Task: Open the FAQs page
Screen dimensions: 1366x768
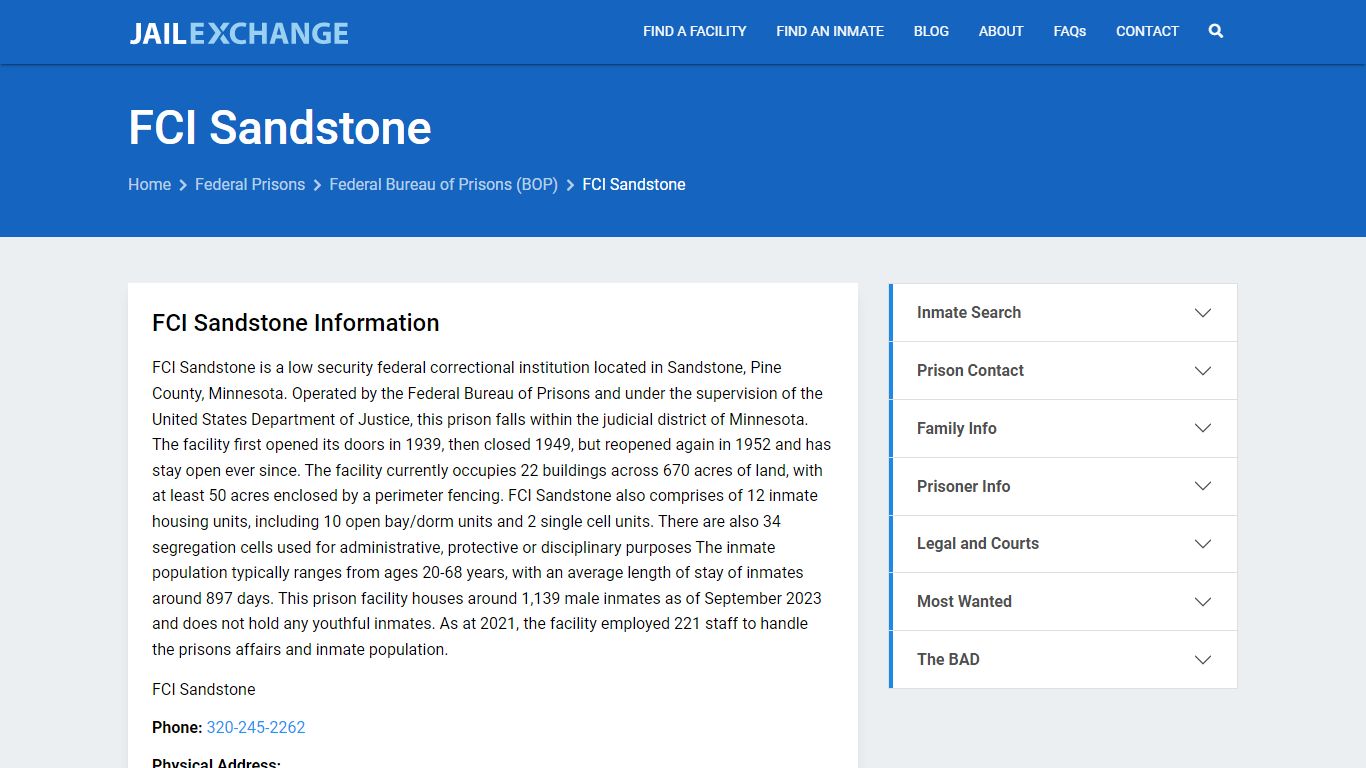Action: coord(1070,31)
